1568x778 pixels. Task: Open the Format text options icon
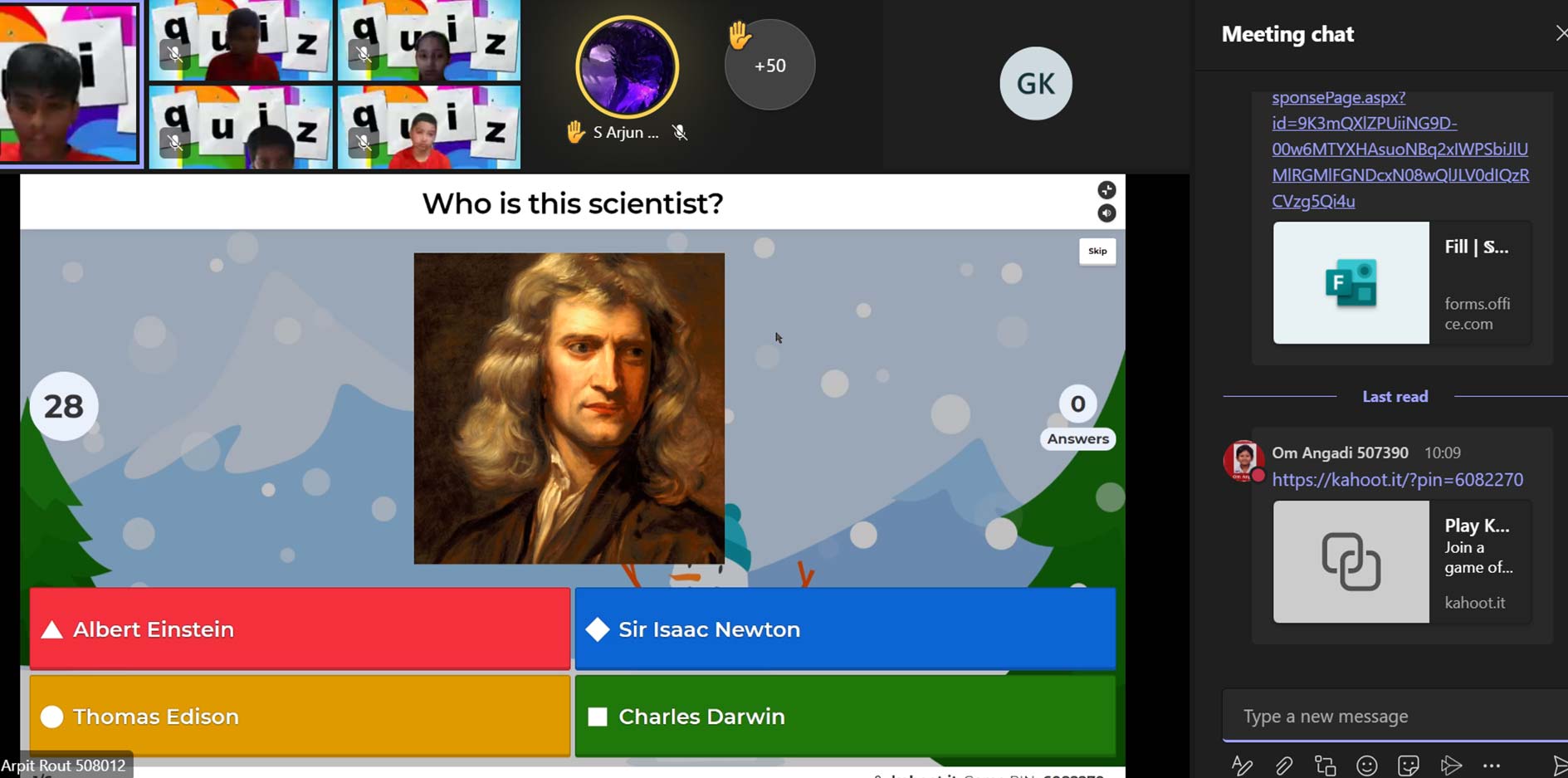pyautogui.click(x=1242, y=765)
